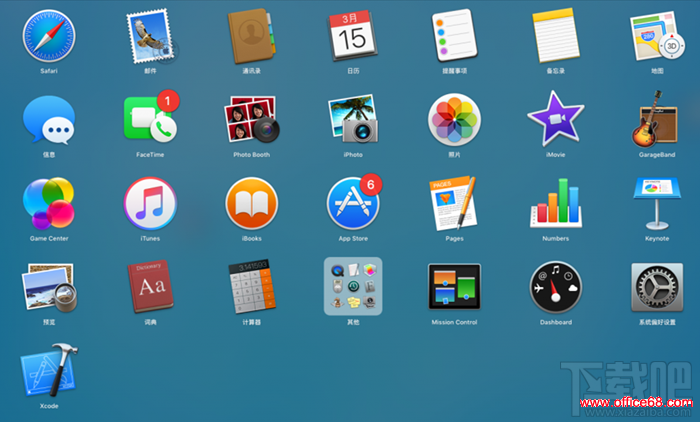This screenshot has width=700, height=422.
Task: Open the Photos (照片) app
Action: 454,120
